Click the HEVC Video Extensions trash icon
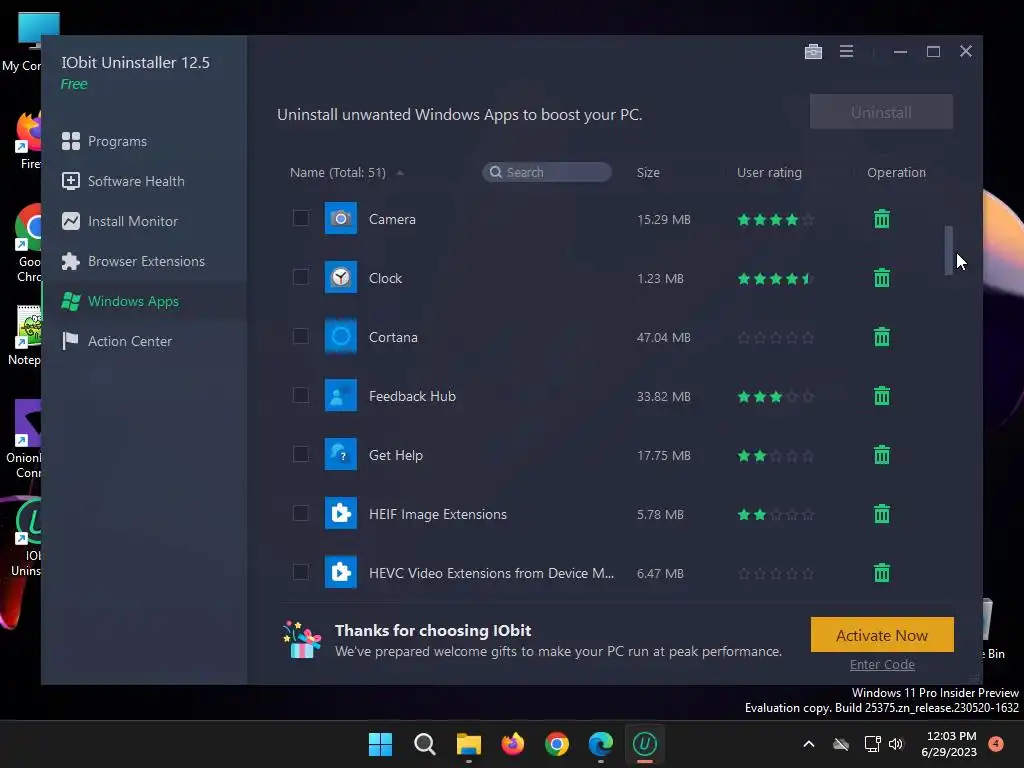1024x768 pixels. click(882, 573)
